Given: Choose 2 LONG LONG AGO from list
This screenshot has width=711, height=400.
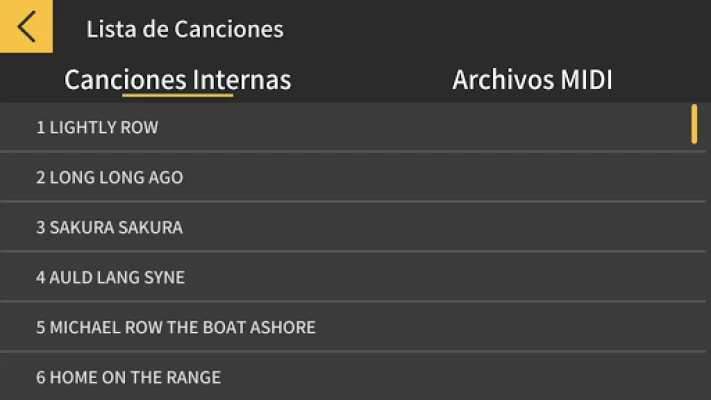Looking at the screenshot, I should coord(110,178).
